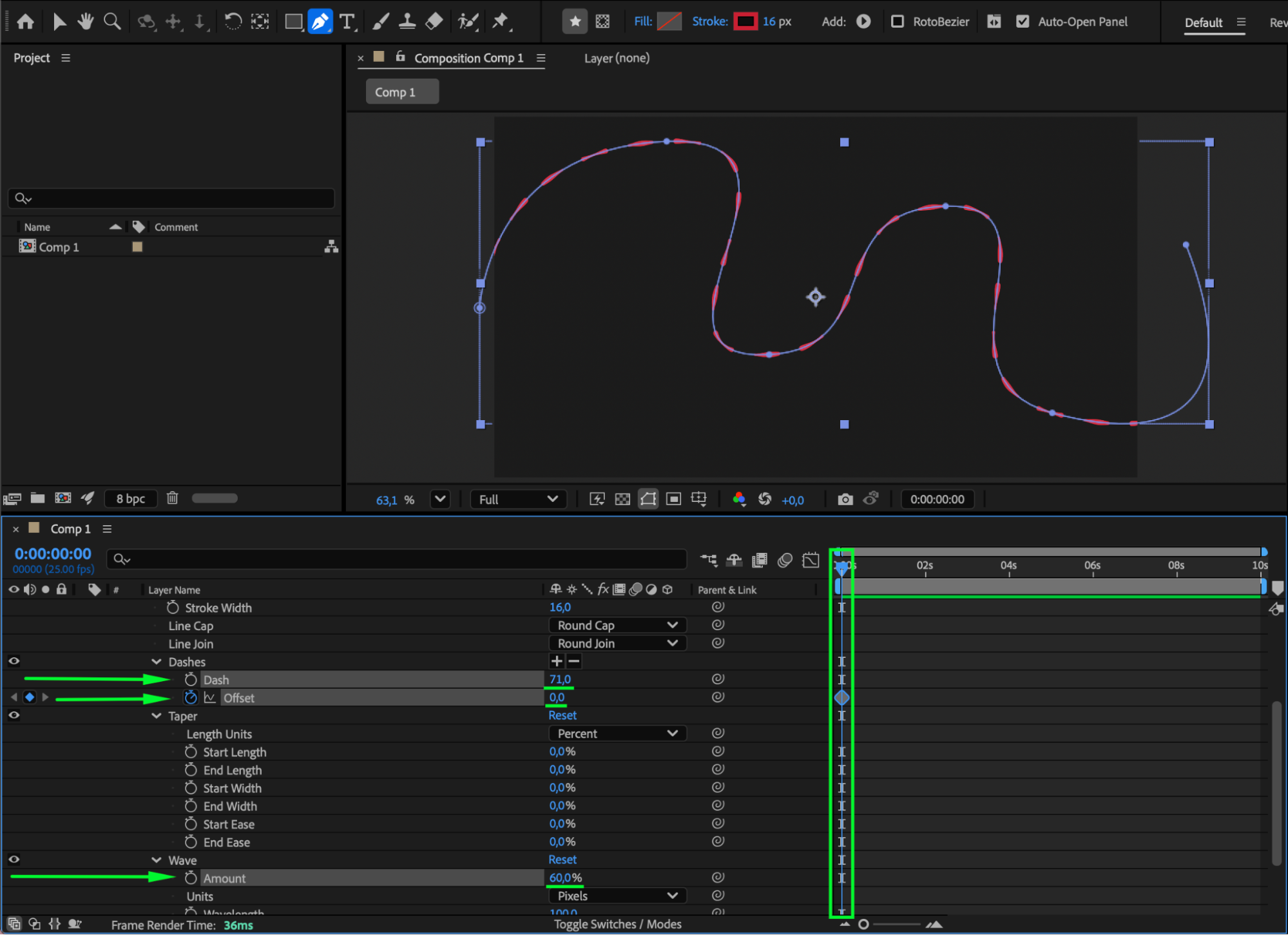Select the Selection (arrow) tool

[x=59, y=22]
